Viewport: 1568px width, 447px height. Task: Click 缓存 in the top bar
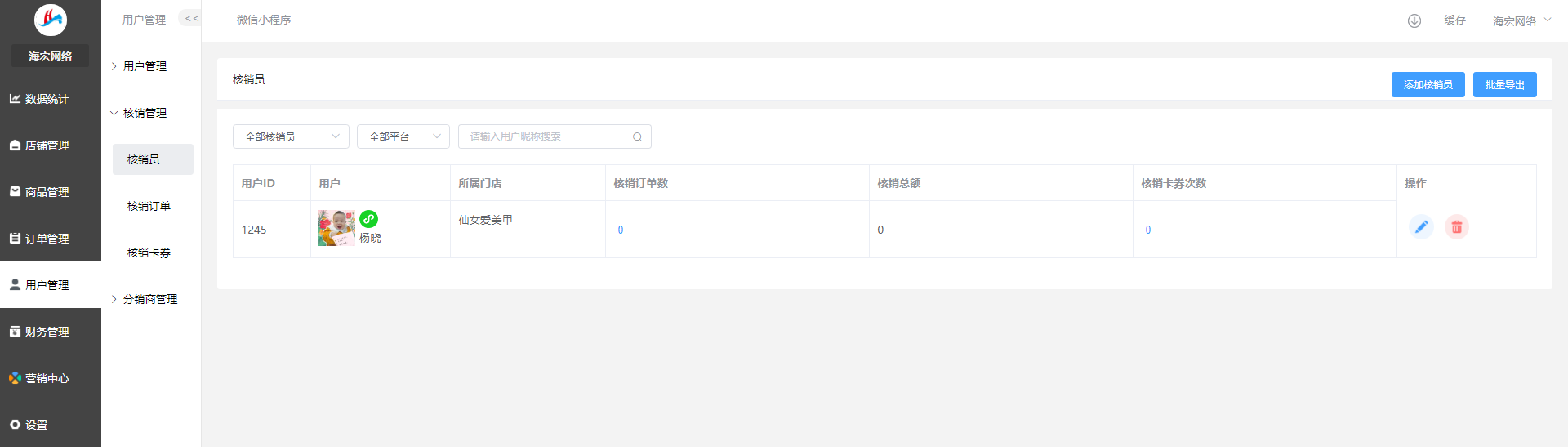[1454, 20]
